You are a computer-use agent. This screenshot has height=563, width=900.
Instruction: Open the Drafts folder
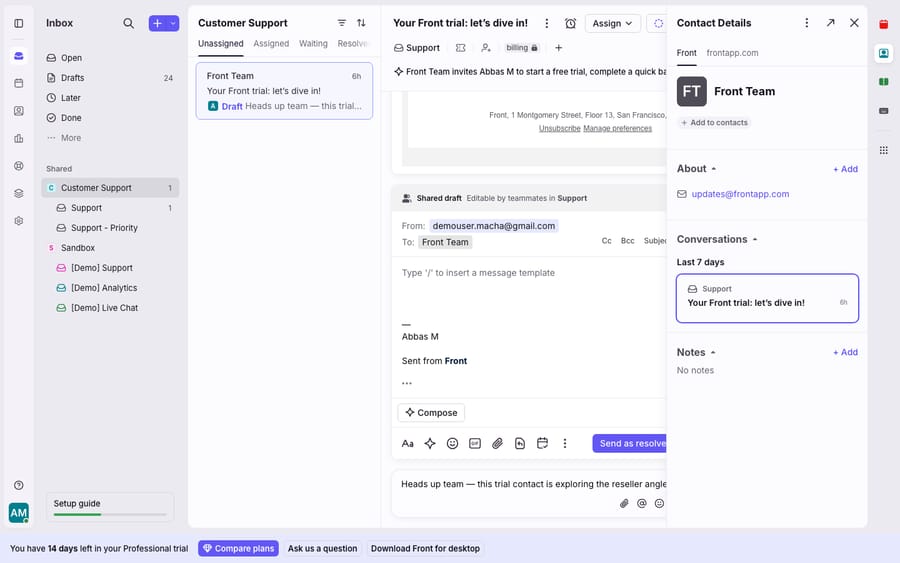110,78
